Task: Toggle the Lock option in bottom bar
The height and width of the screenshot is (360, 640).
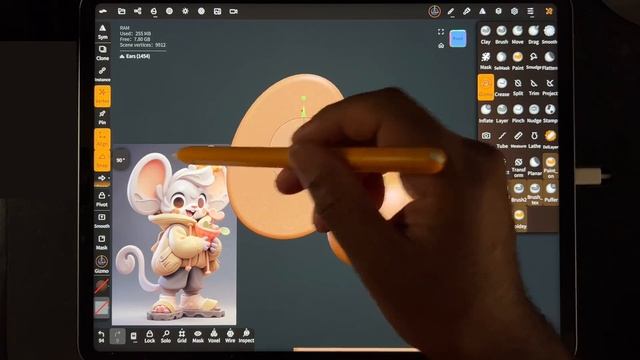Action: pos(149,336)
